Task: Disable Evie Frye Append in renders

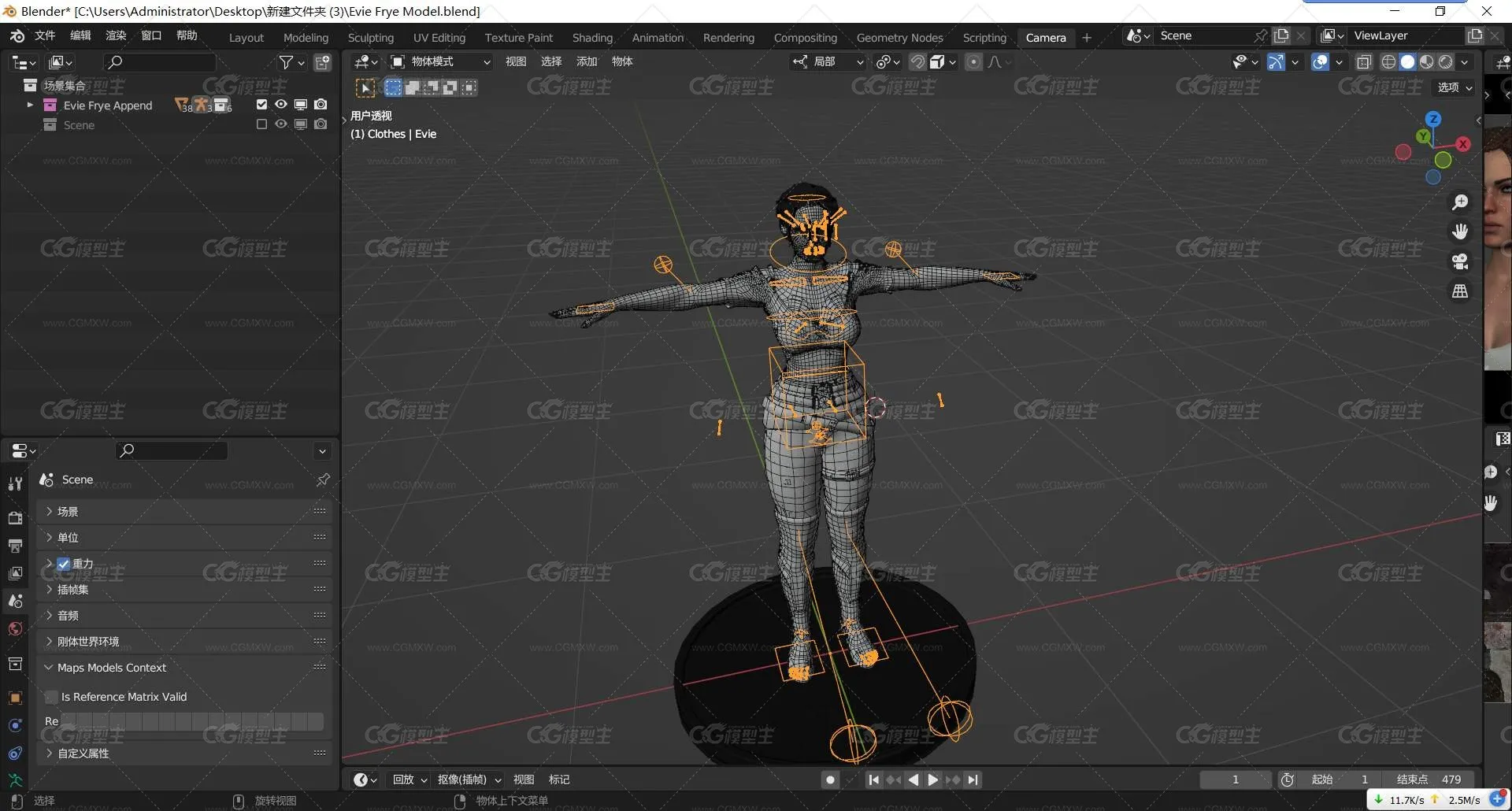Action: click(x=321, y=104)
